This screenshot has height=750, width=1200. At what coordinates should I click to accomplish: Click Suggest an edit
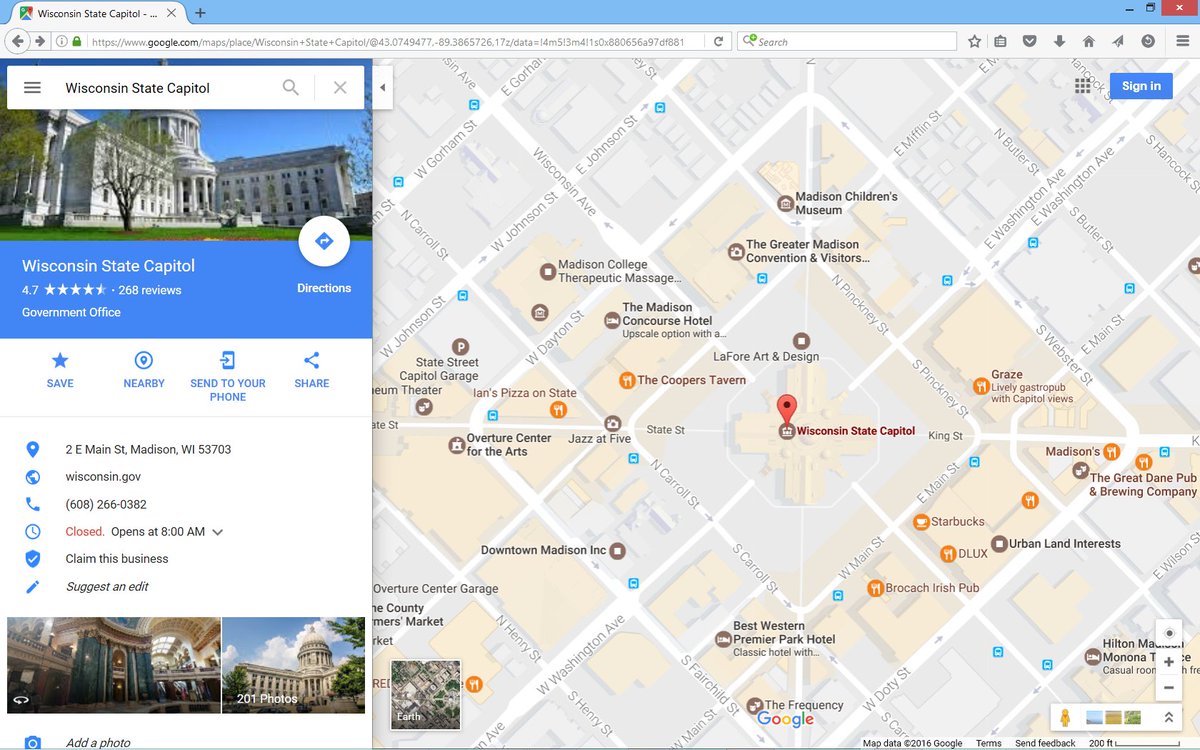coord(107,587)
